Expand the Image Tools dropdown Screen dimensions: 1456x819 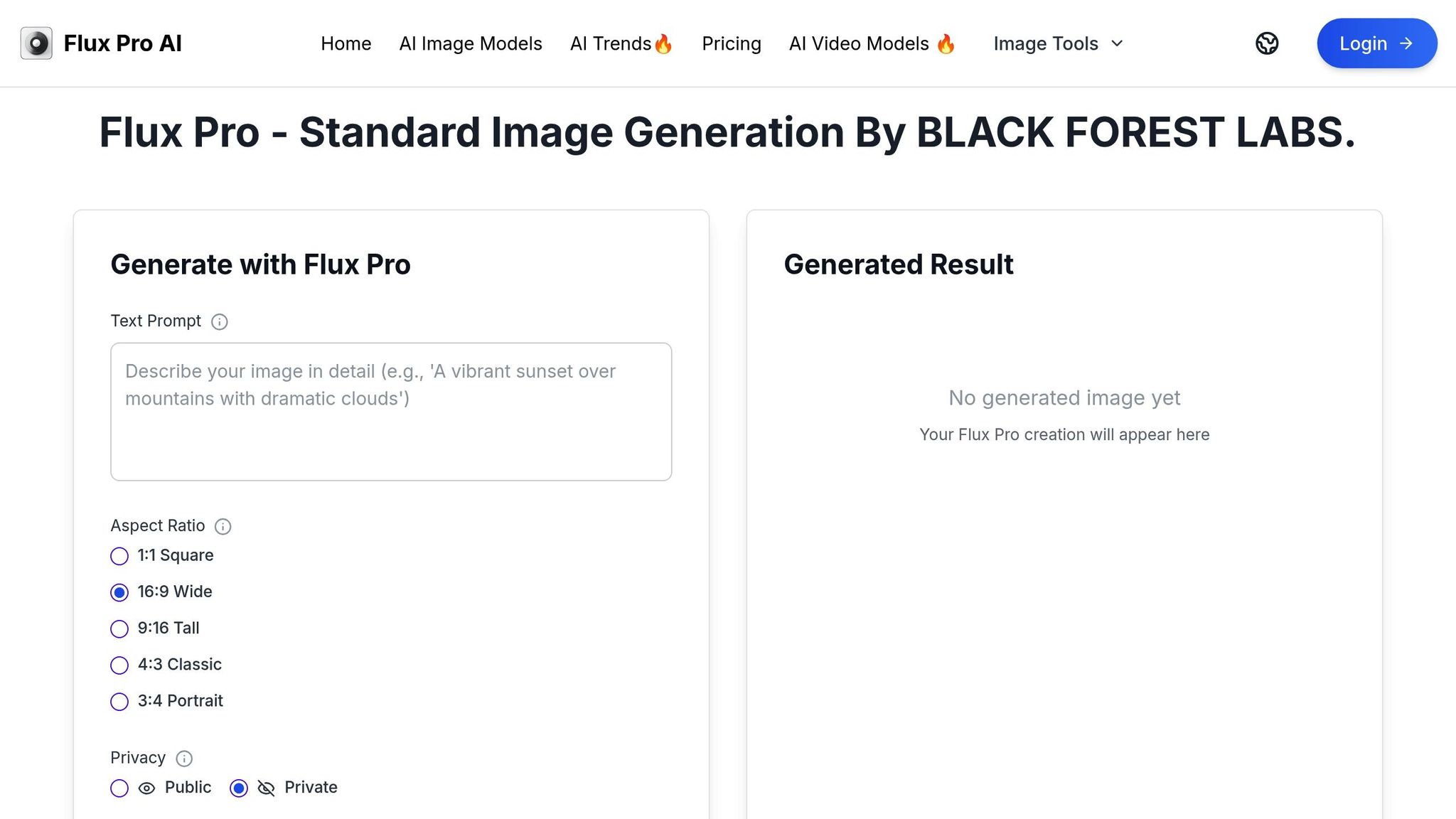point(1058,43)
